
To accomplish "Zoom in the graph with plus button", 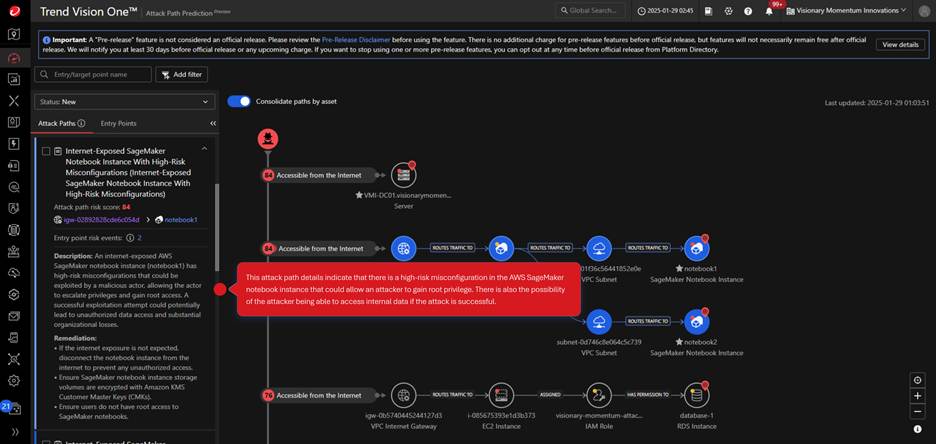I will [x=917, y=396].
